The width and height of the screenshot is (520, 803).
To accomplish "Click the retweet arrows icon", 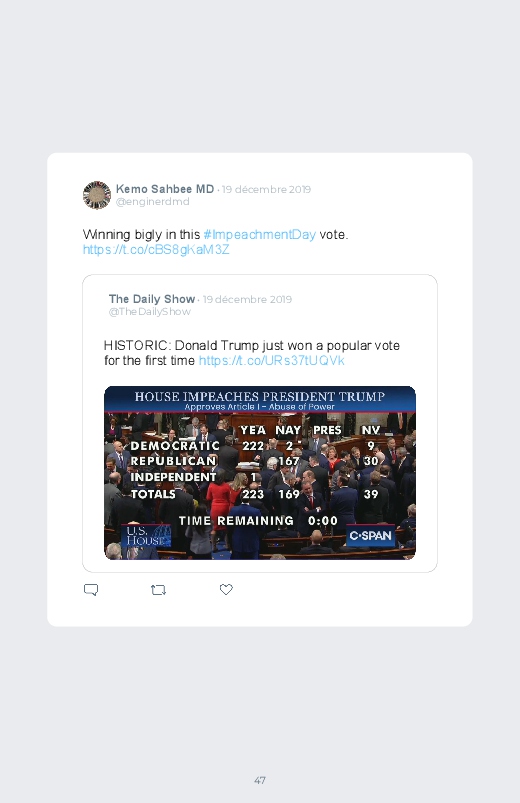I will point(158,590).
